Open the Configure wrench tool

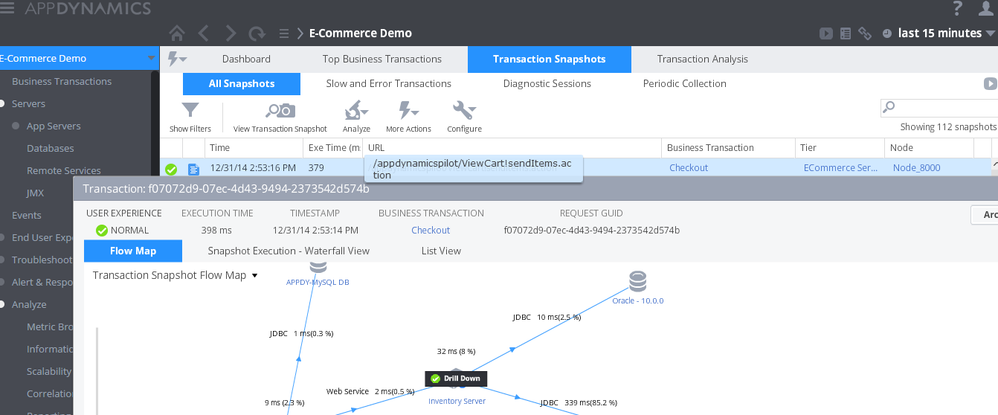click(463, 111)
